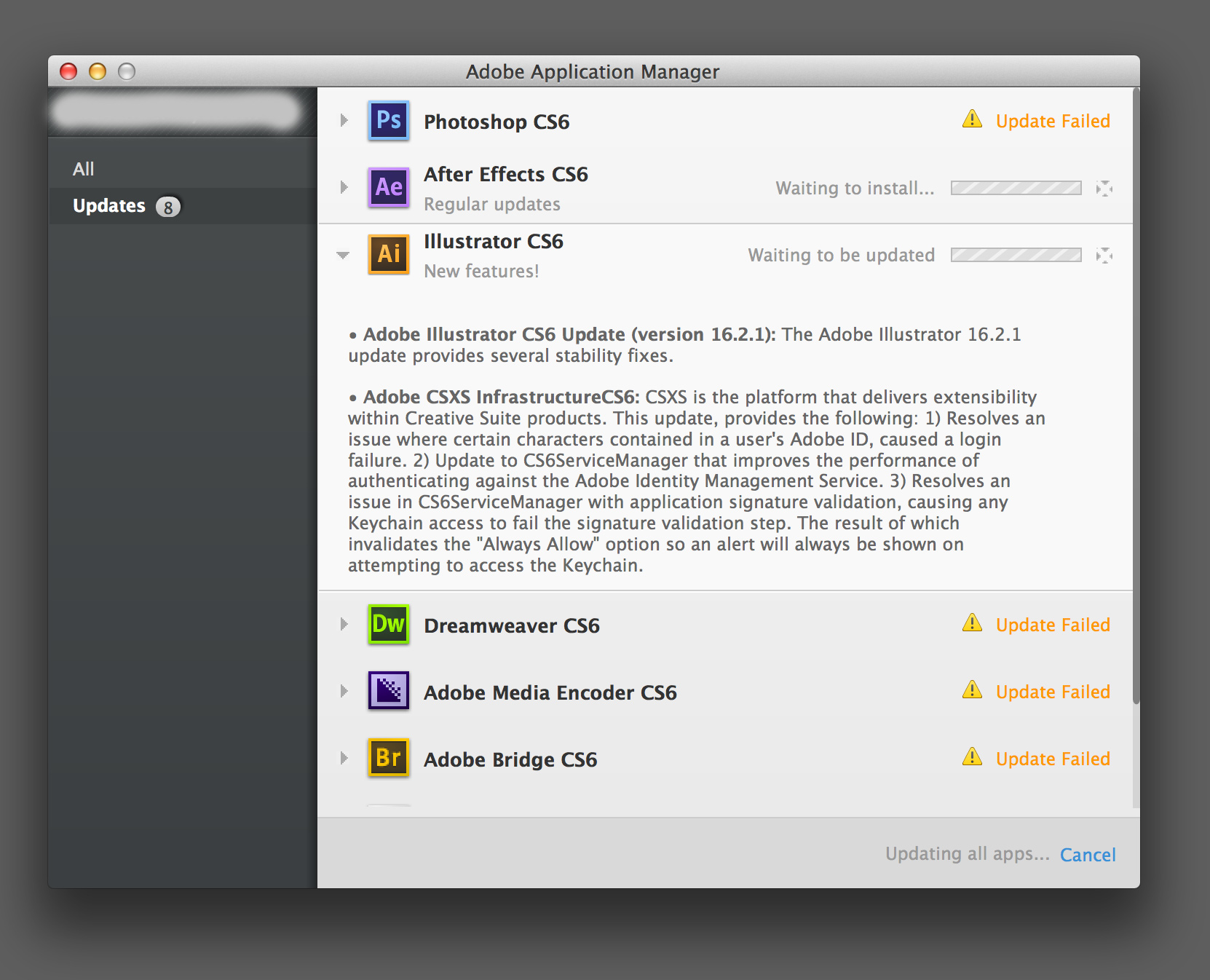1210x980 pixels.
Task: Cancel the After Effects CS6 update
Action: [x=1104, y=189]
